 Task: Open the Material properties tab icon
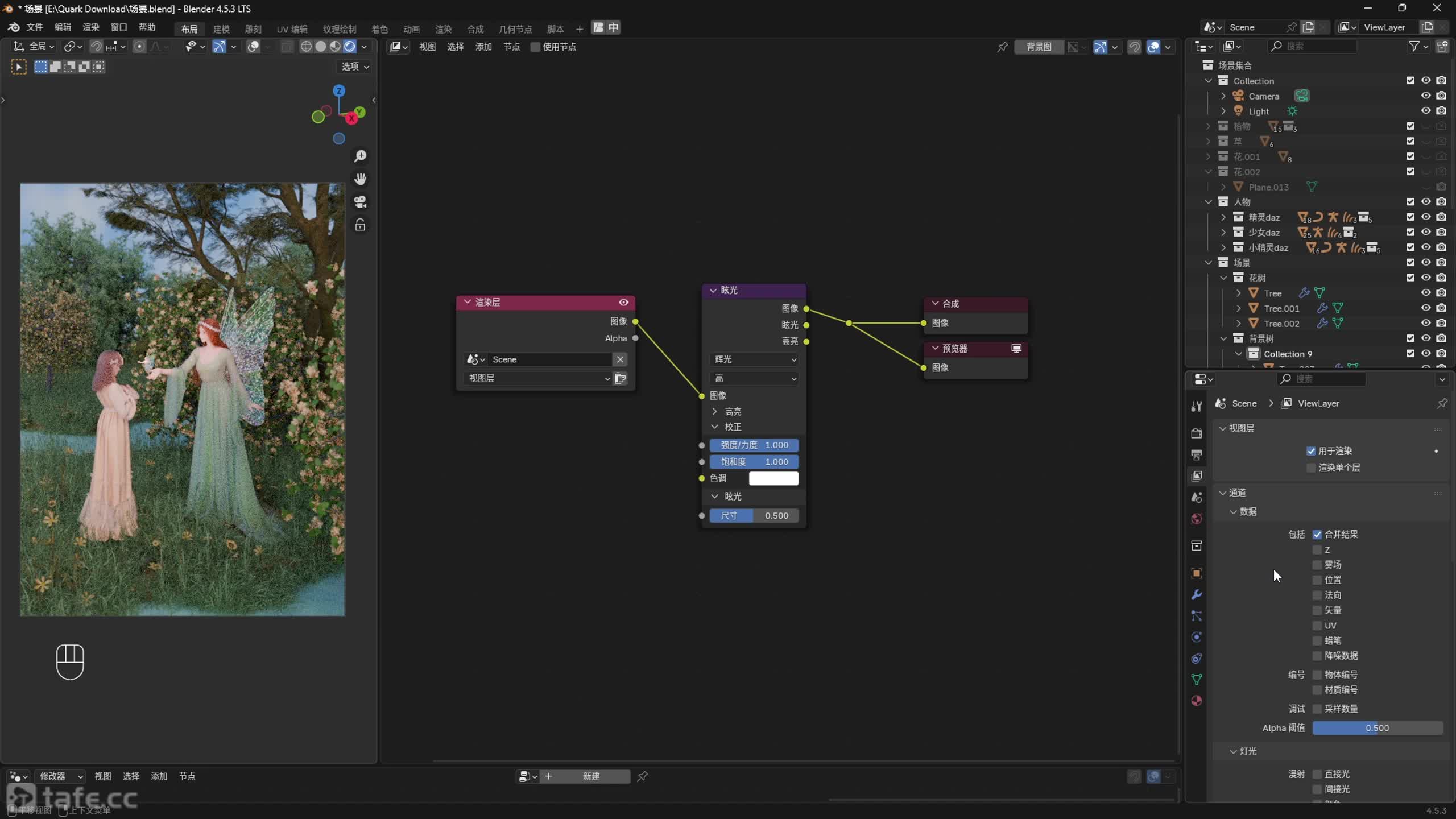[1197, 701]
